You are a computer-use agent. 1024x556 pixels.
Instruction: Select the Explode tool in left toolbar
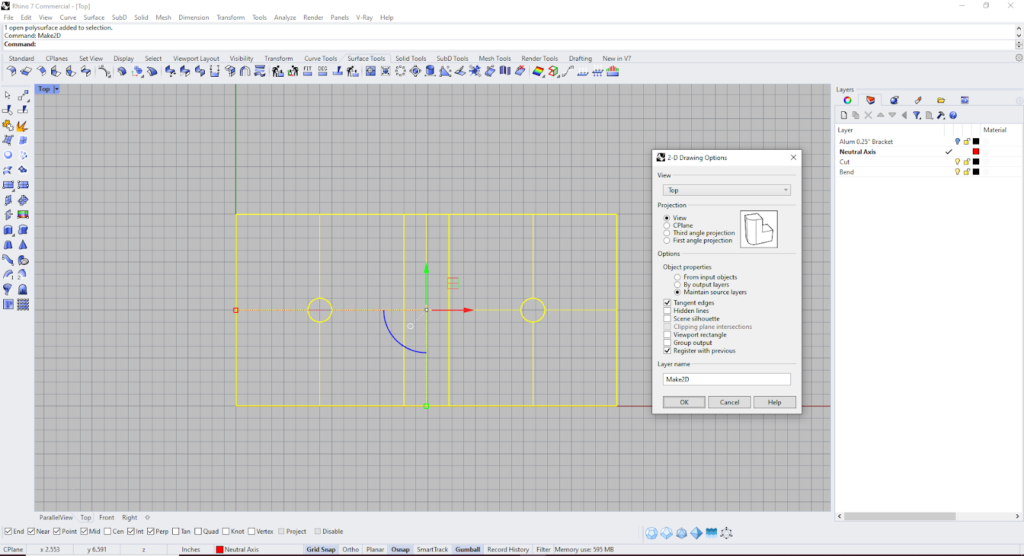22,125
